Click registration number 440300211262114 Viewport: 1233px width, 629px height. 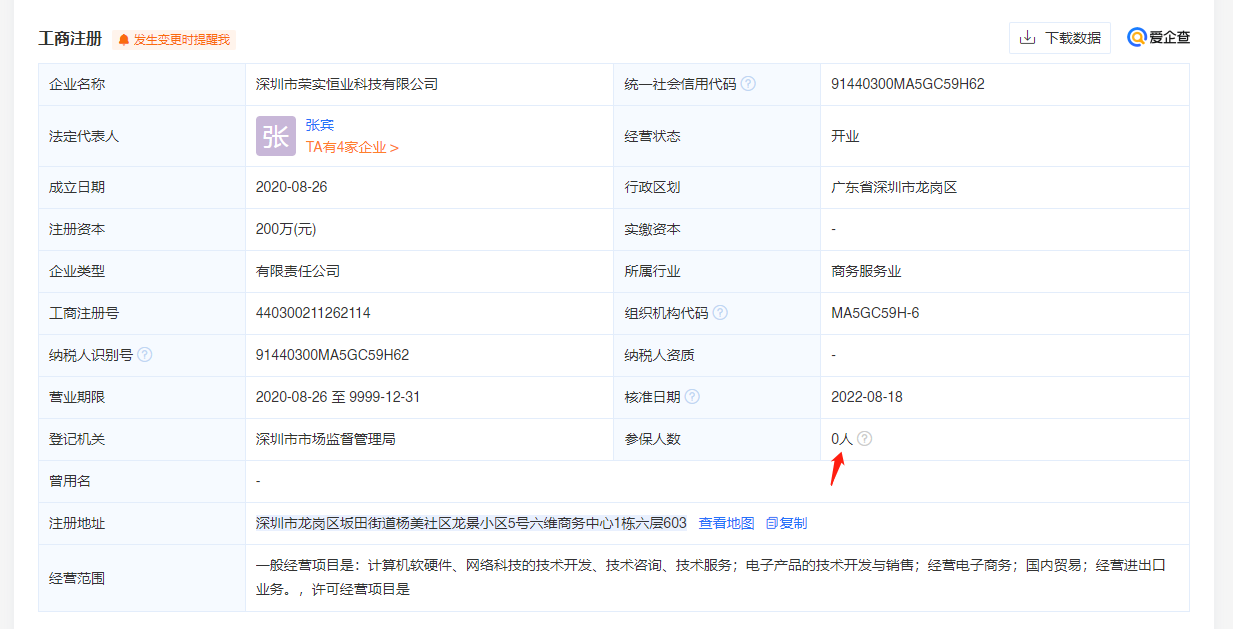[313, 313]
